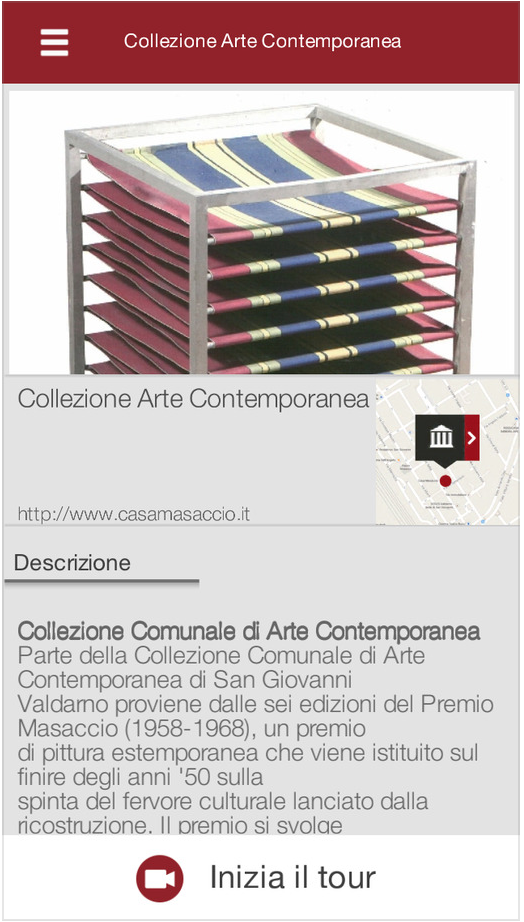Click the video camera icon in bottom bar
This screenshot has height=922, width=524.
(x=159, y=878)
